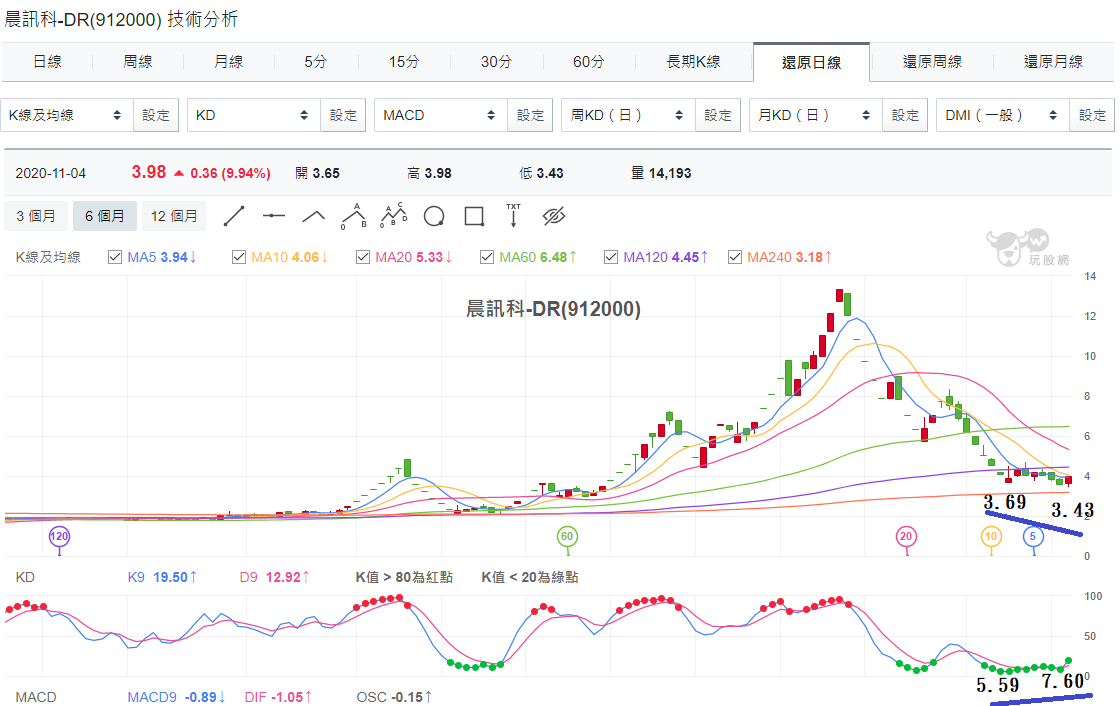The width and height of the screenshot is (1120, 706).
Task: Pick the ABCD wave pattern tool
Action: (394, 215)
